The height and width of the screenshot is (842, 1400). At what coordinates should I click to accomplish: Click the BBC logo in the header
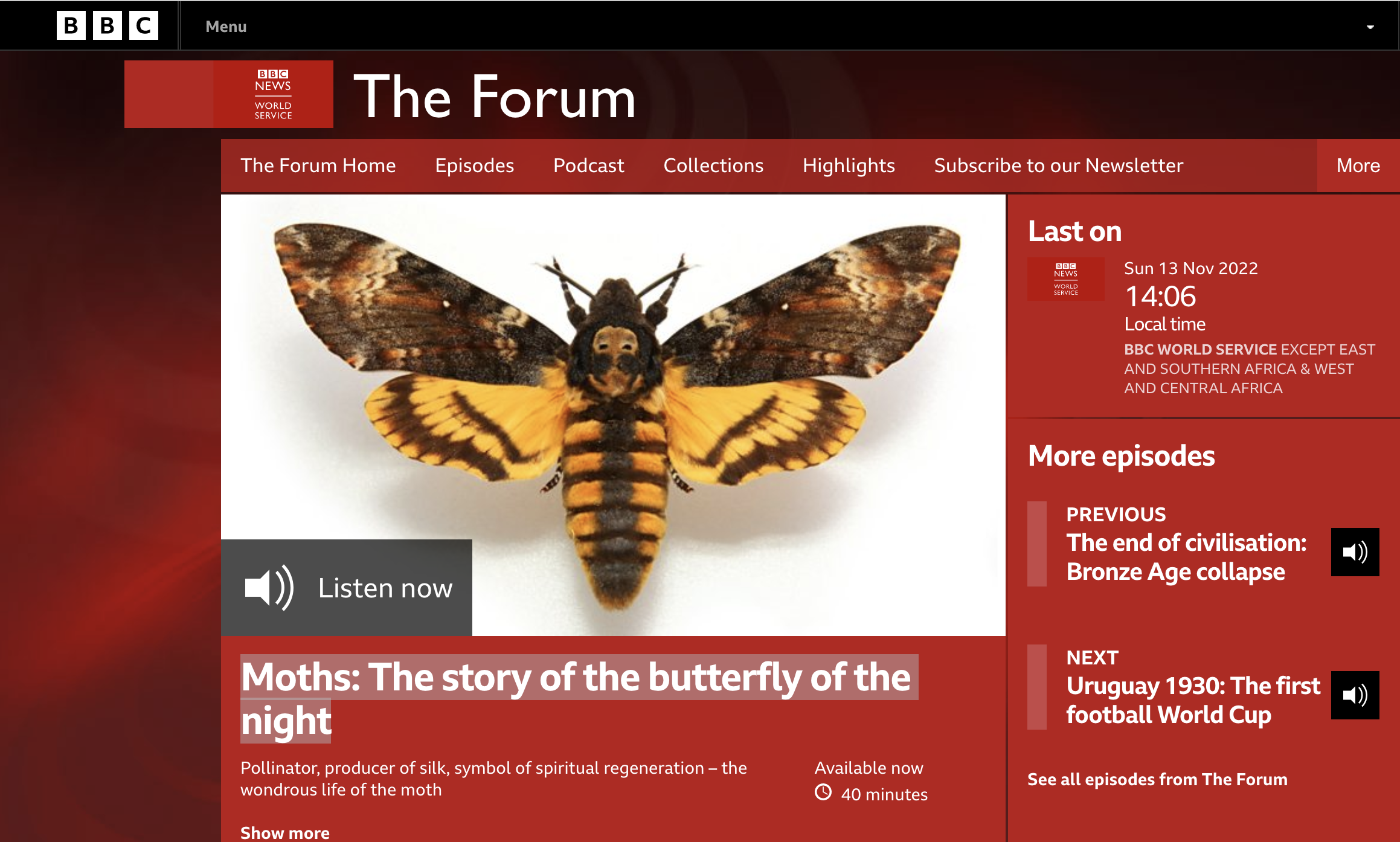108,26
